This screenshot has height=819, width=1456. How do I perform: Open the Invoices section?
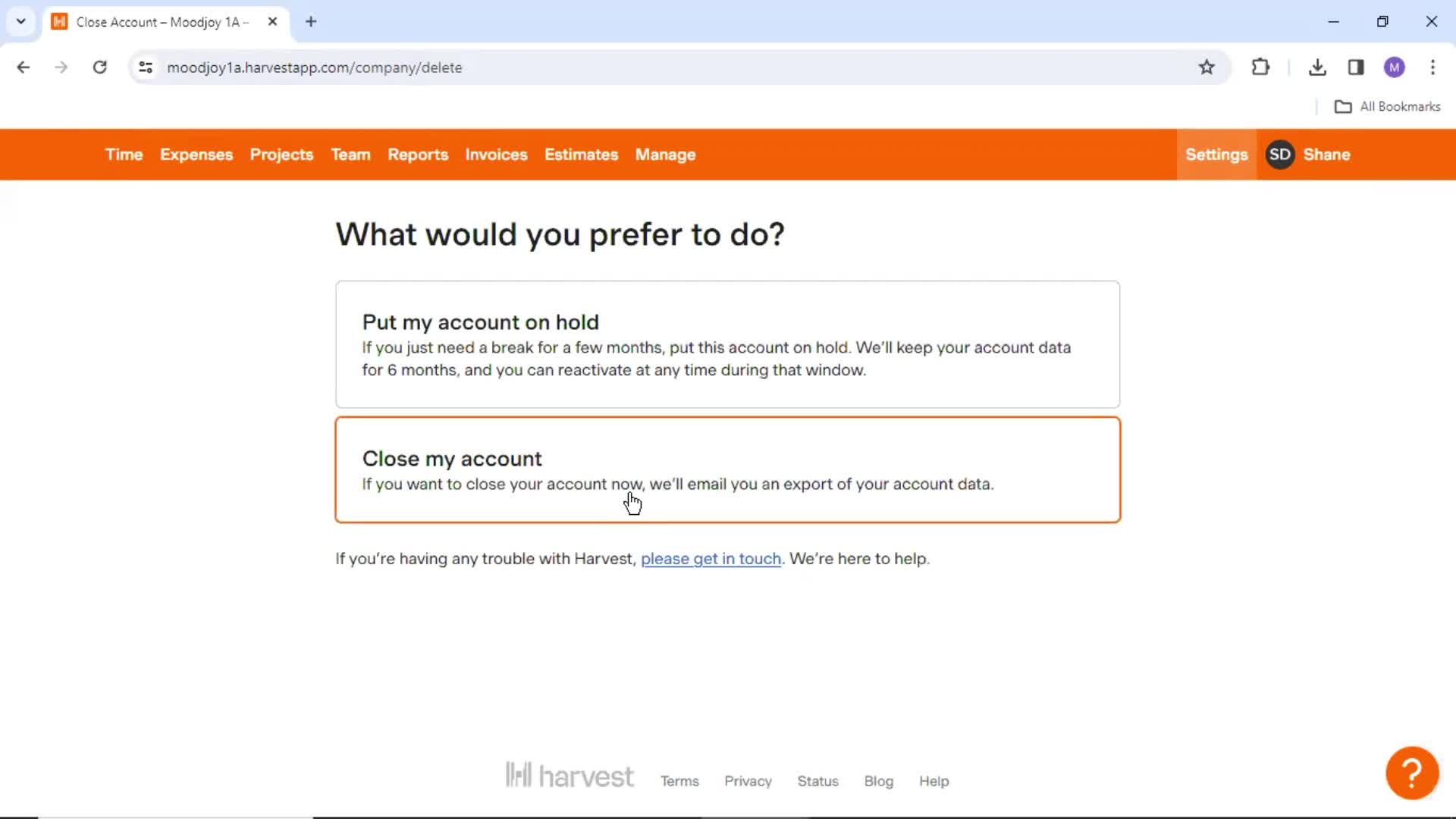(496, 154)
